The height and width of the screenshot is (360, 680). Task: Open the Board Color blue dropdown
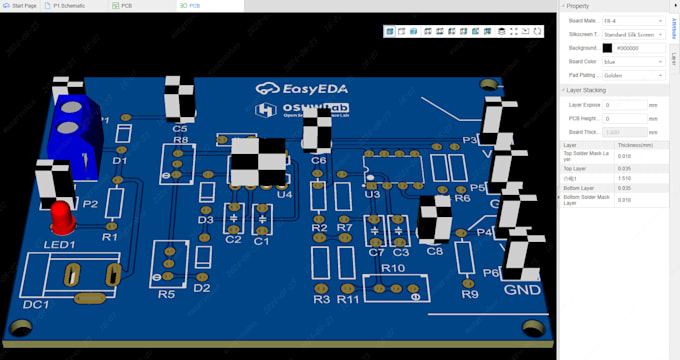pyautogui.click(x=634, y=62)
